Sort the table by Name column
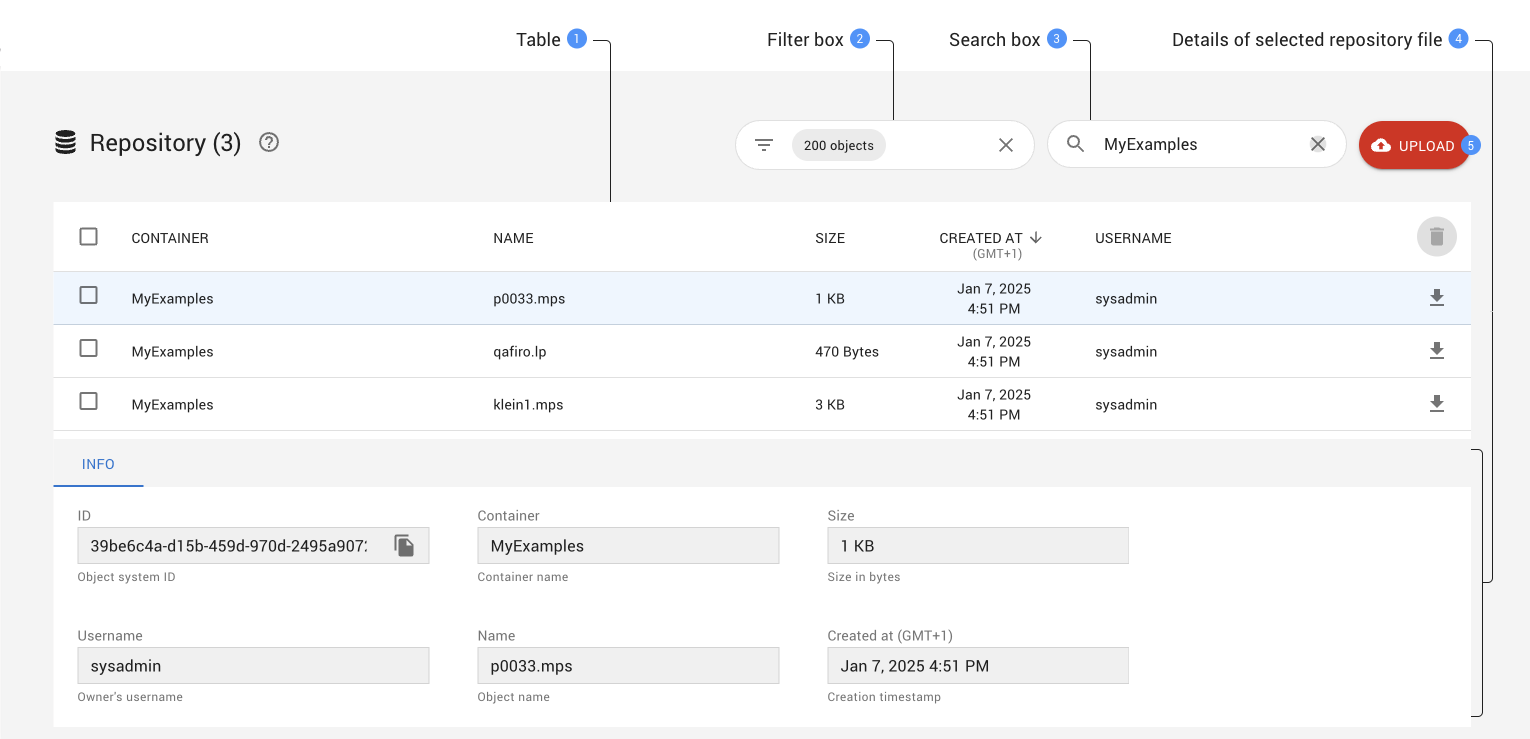The width and height of the screenshot is (1530, 739). click(x=513, y=238)
